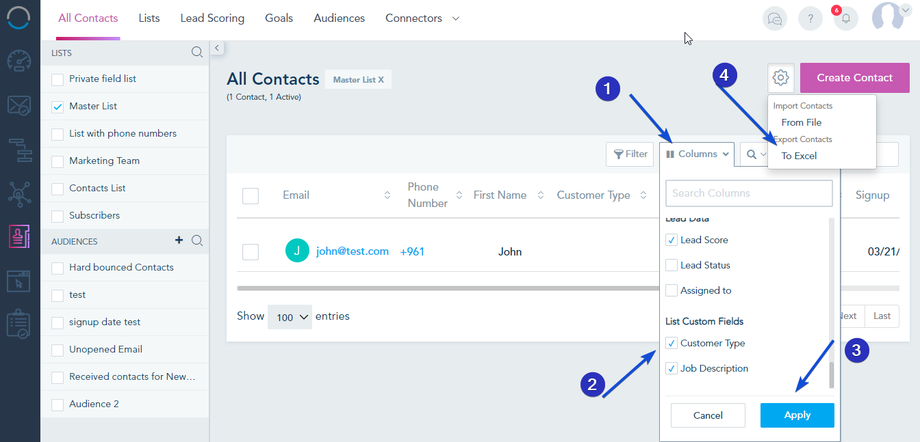Screen dimensions: 920x442
Task: Select To Excel export option
Action: [799, 156]
